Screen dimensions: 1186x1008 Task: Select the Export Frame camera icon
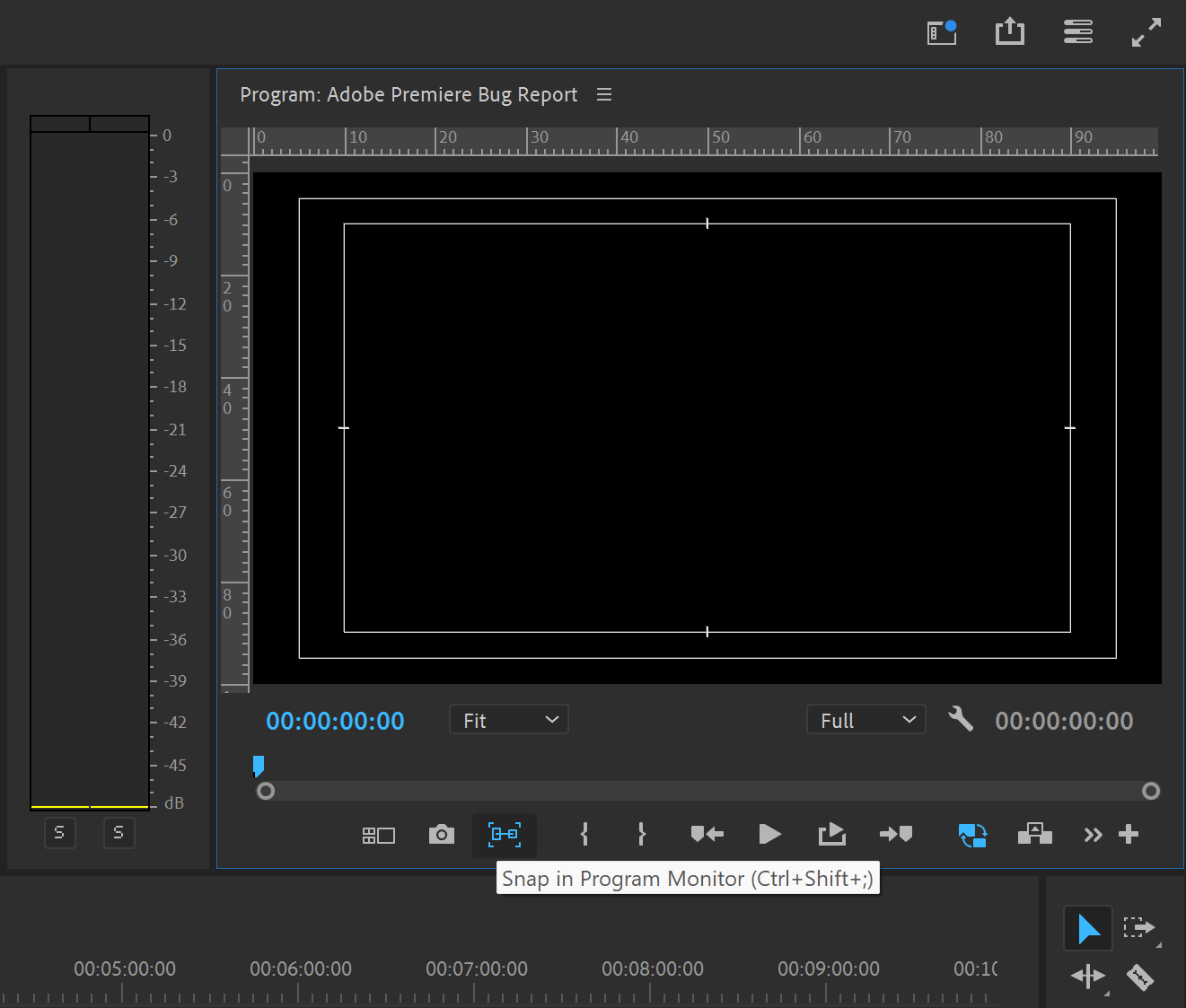(x=441, y=835)
